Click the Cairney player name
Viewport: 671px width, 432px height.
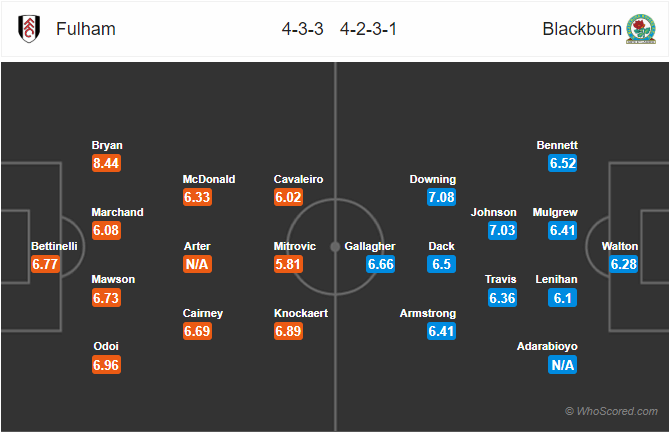pyautogui.click(x=203, y=313)
